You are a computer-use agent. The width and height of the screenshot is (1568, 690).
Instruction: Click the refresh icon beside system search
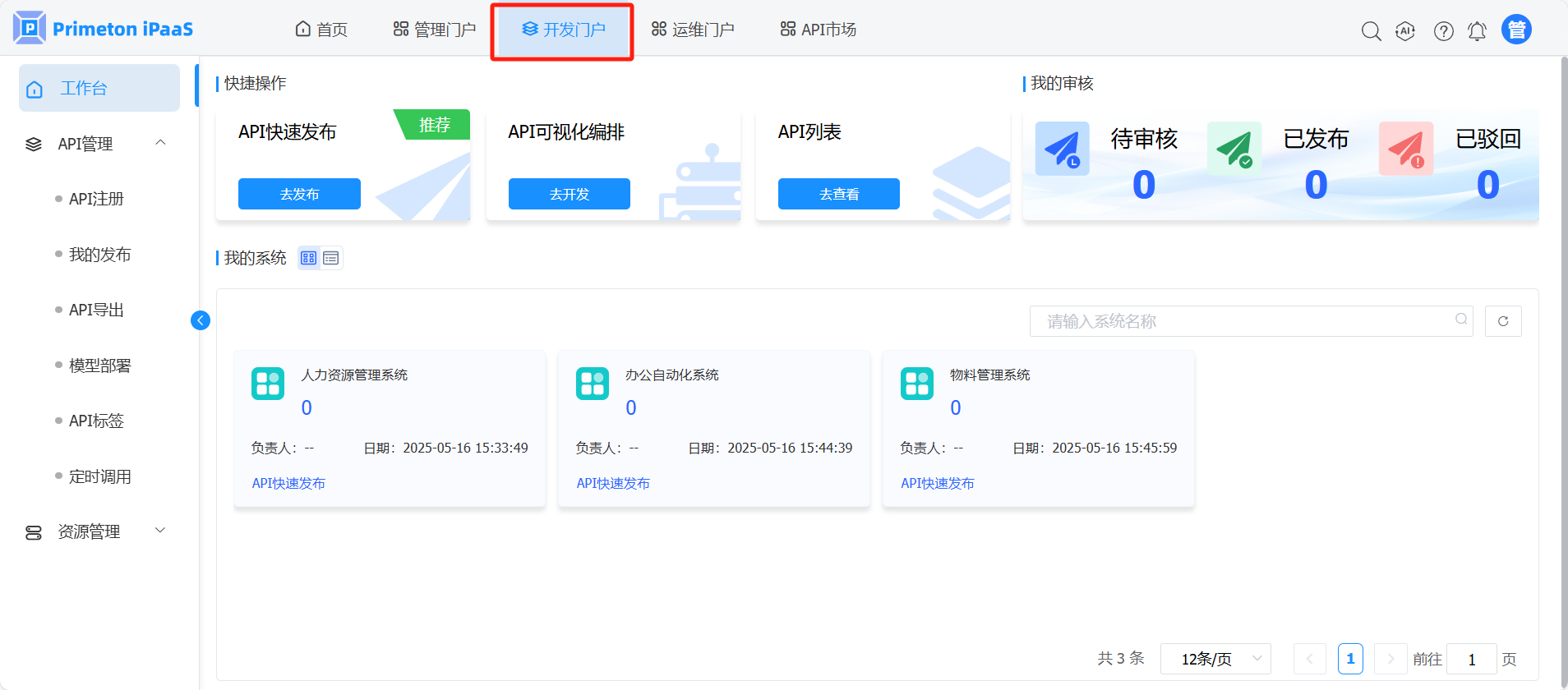click(x=1503, y=321)
